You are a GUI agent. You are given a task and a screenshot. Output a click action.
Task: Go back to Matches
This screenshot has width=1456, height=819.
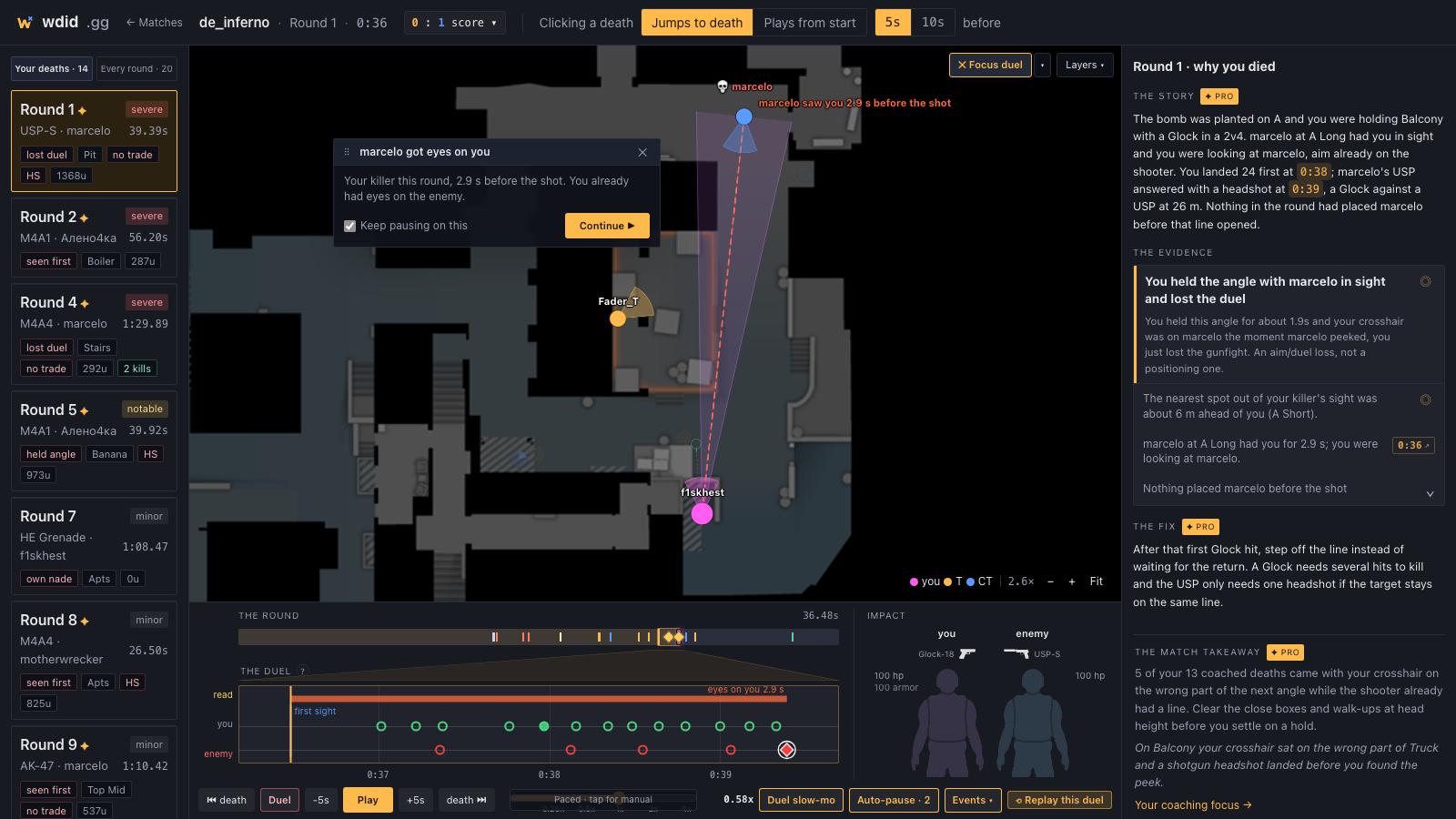coord(154,23)
